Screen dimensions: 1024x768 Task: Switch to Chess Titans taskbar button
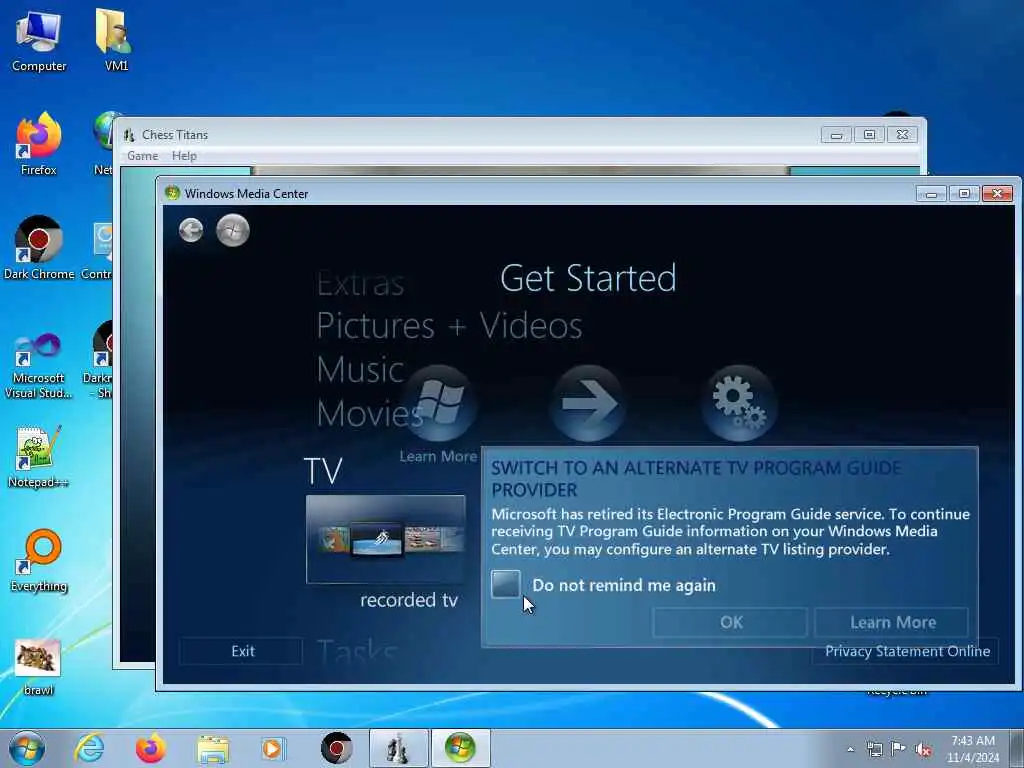398,748
